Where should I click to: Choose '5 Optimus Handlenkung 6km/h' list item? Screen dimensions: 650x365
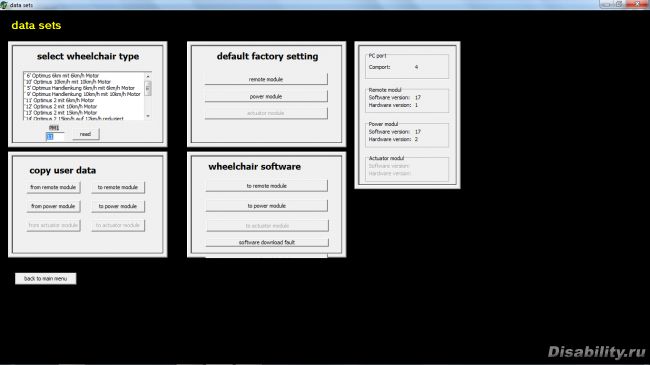pyautogui.click(x=80, y=88)
